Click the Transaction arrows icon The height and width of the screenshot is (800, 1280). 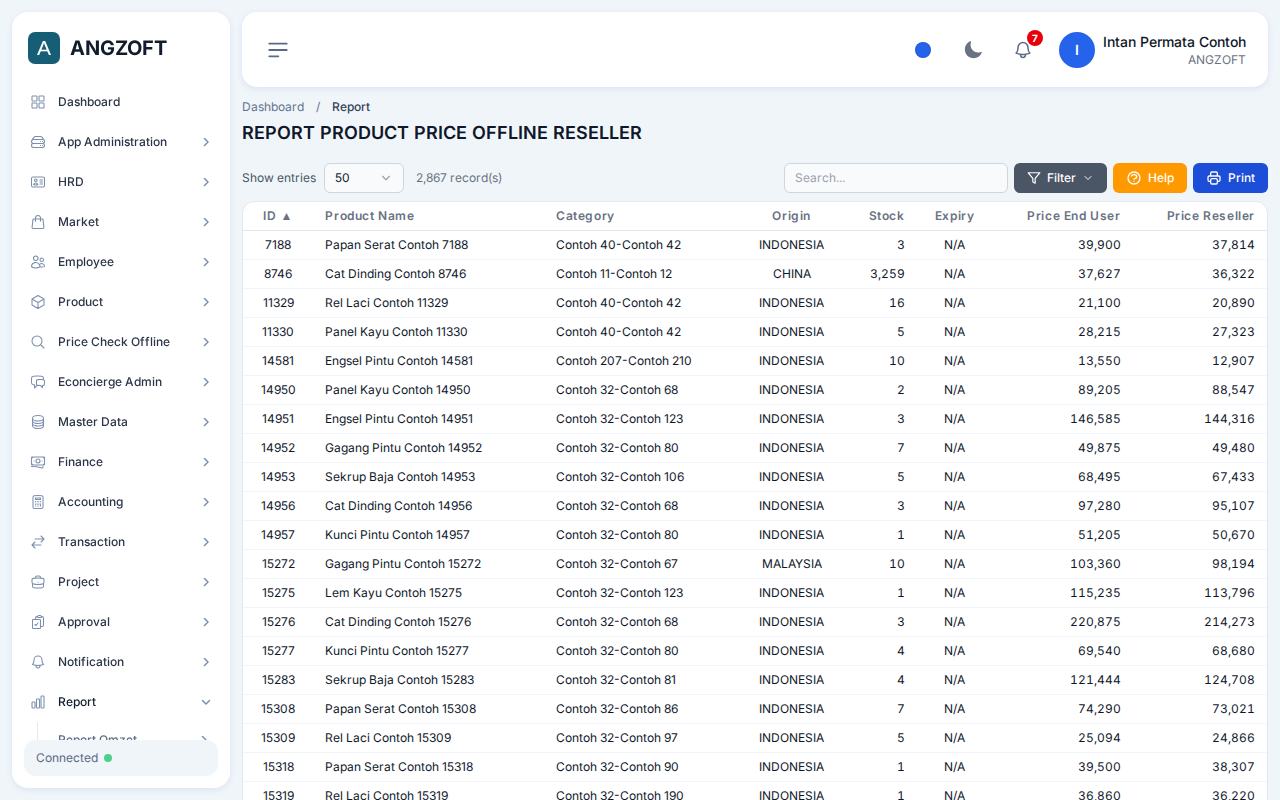point(38,542)
